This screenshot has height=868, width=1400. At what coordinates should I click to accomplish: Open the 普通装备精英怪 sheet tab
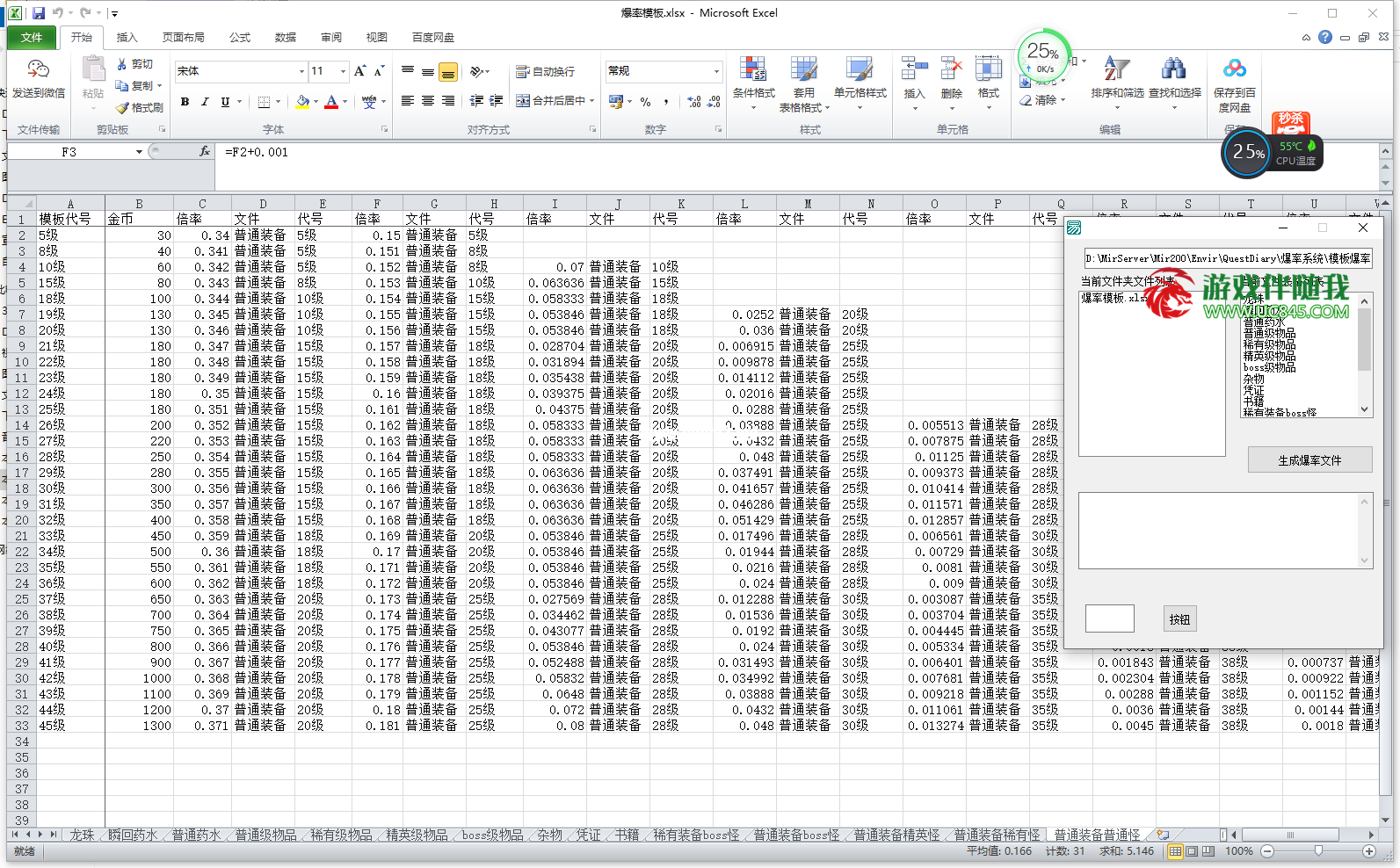[x=897, y=835]
